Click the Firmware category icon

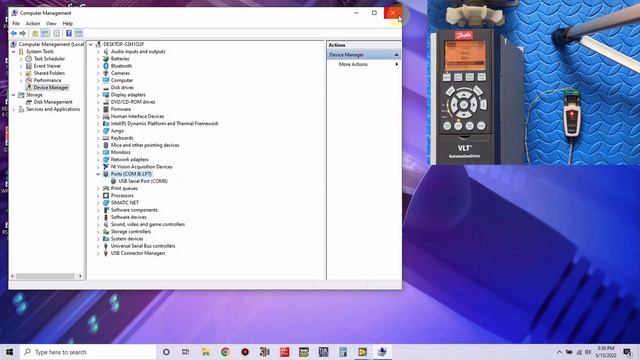click(106, 109)
